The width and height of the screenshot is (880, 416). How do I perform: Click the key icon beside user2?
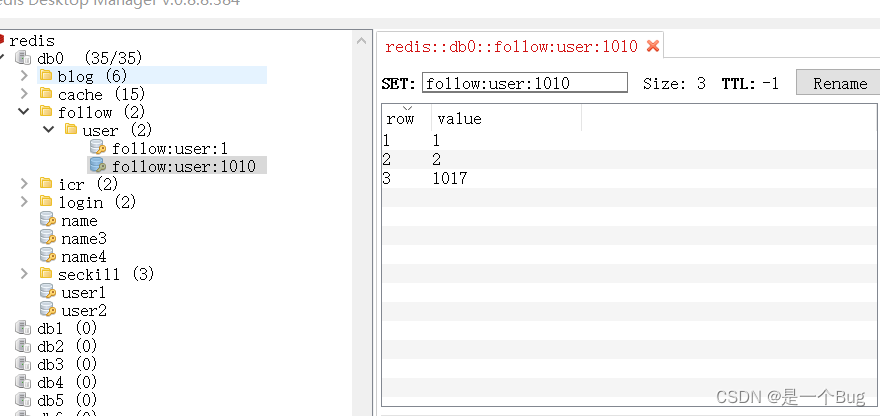click(x=48, y=309)
